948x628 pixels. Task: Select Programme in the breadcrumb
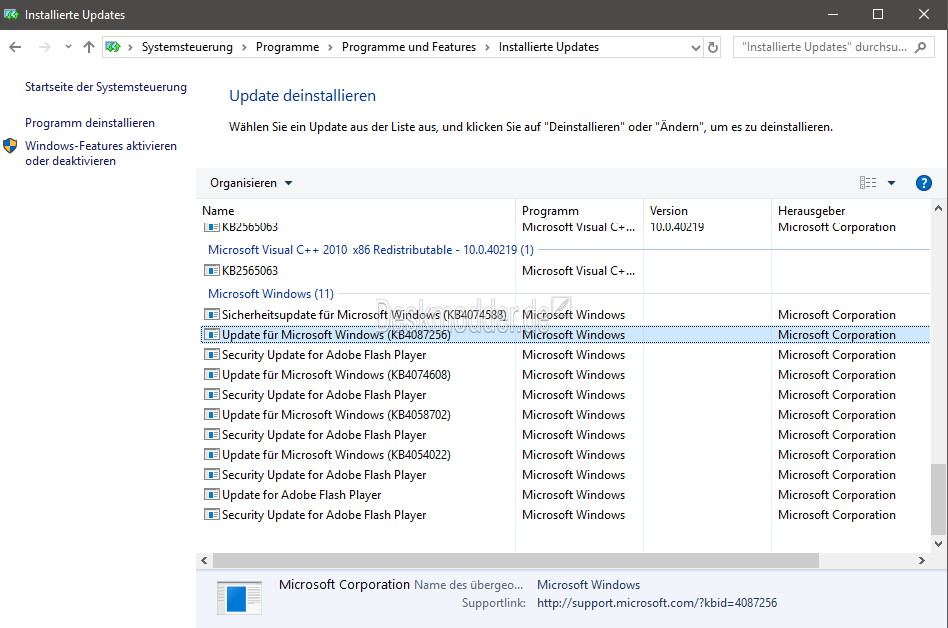click(x=287, y=47)
